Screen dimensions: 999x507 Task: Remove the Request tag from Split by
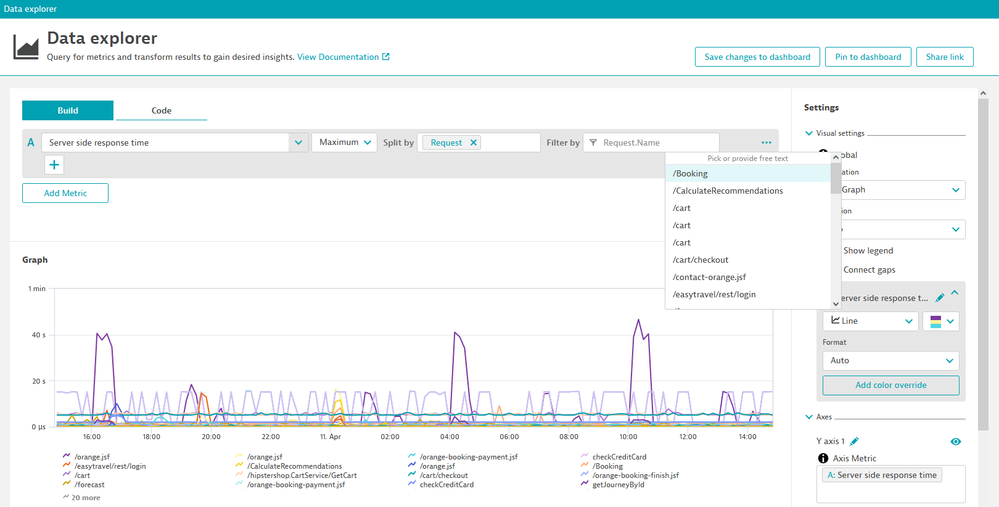(x=474, y=143)
